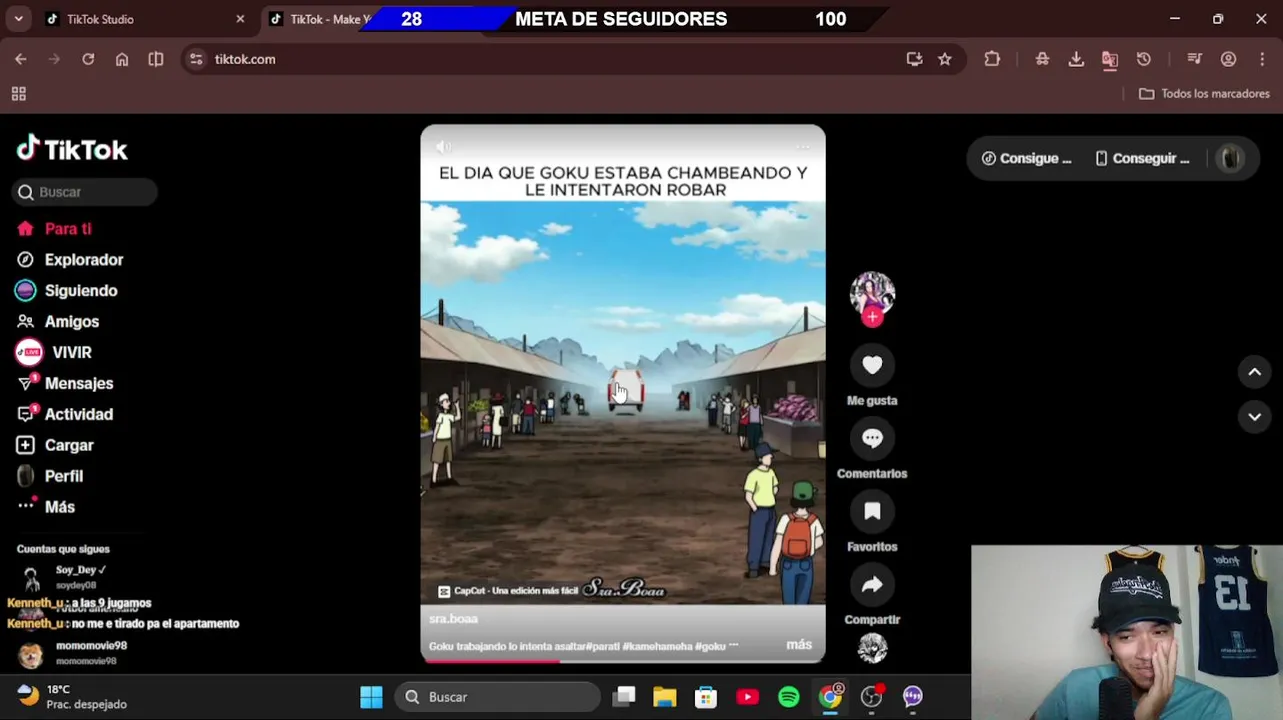Expand the Más options in sidebar
The width and height of the screenshot is (1283, 720).
(x=46, y=507)
